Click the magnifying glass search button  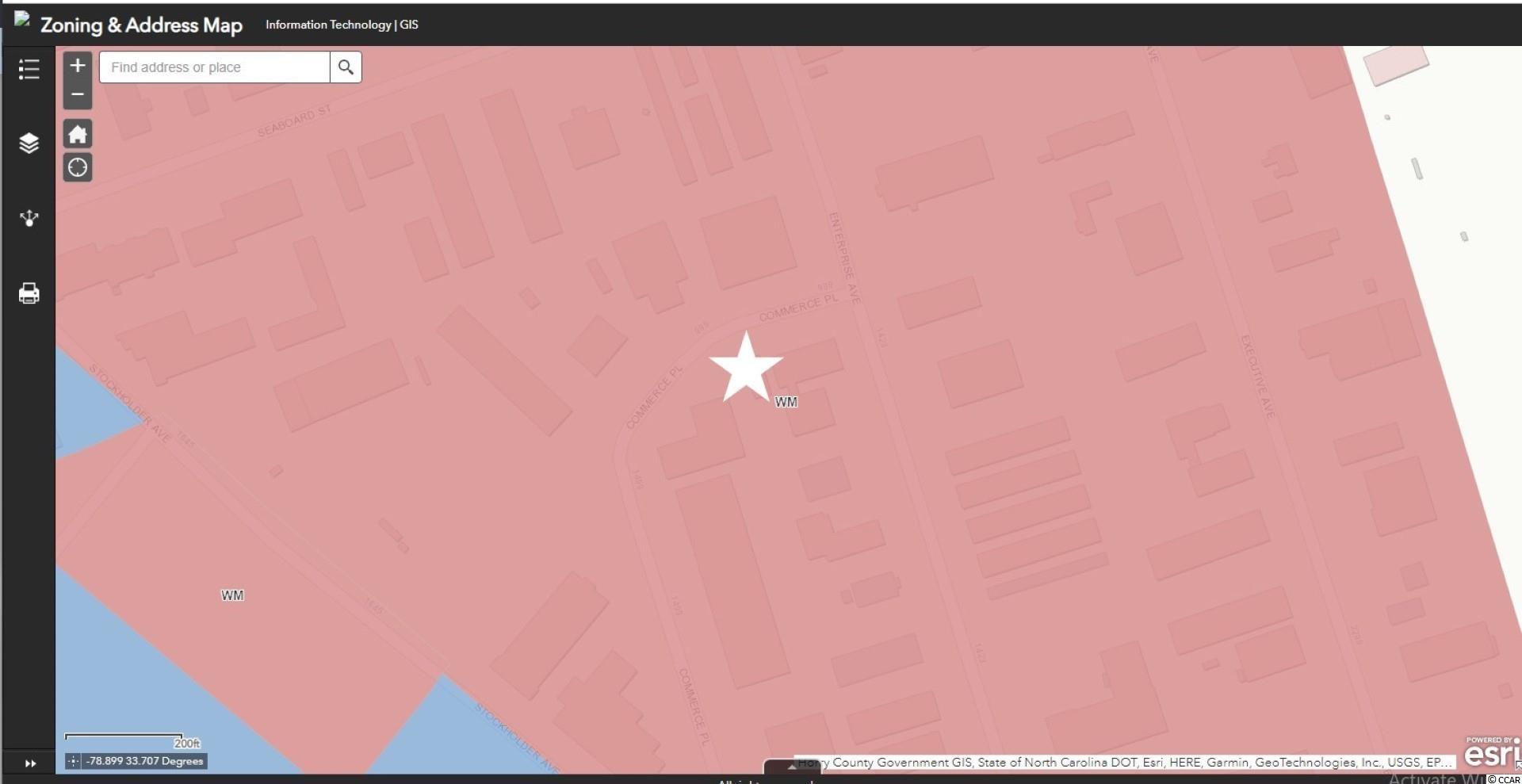click(346, 67)
